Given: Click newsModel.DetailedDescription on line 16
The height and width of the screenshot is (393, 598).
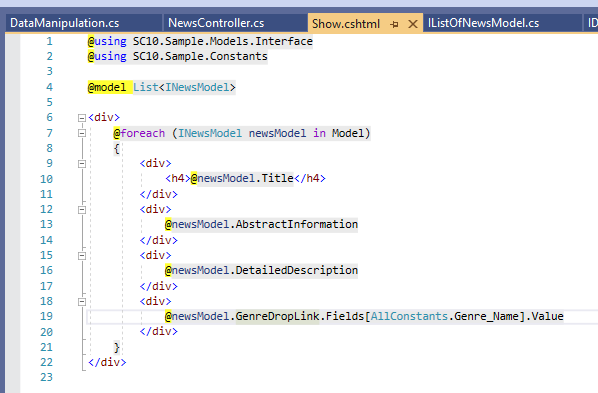Looking at the screenshot, I should pos(265,270).
